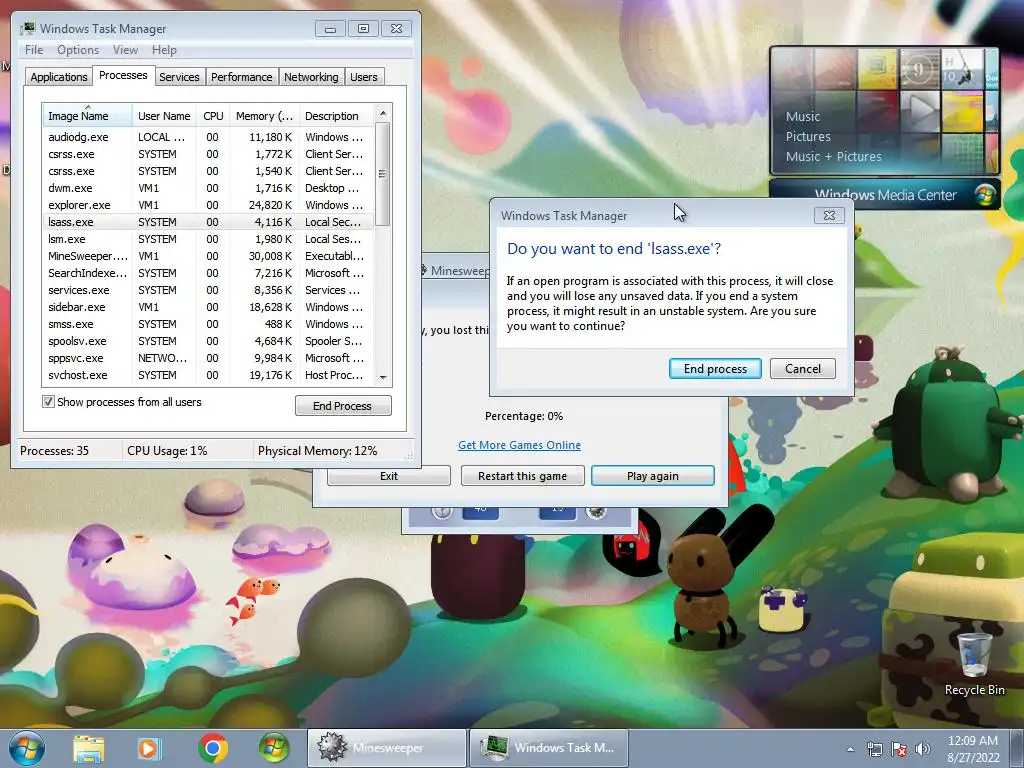Image resolution: width=1024 pixels, height=768 pixels.
Task: Select the sppsvc.exe process row
Action: [x=208, y=358]
